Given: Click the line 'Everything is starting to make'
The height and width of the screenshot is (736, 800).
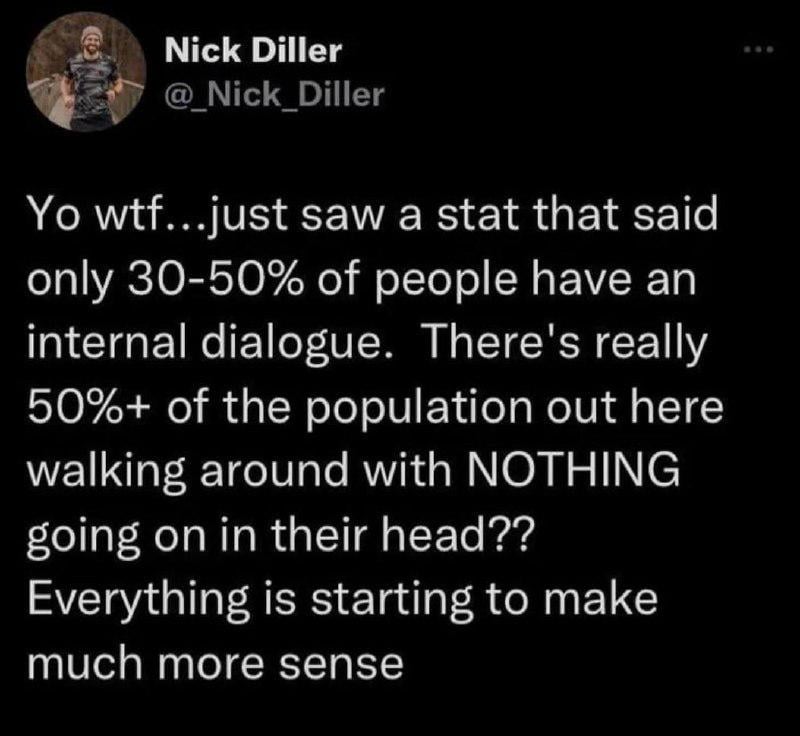Looking at the screenshot, I should click(343, 602).
